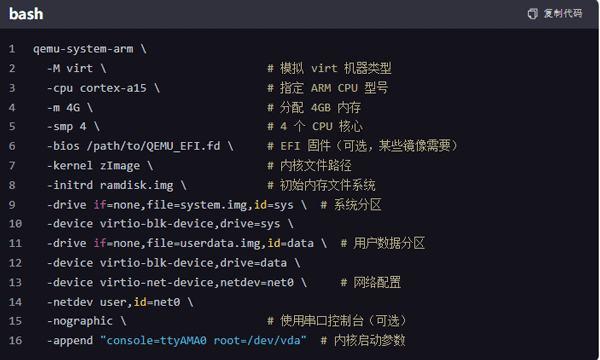
Task: Click the cortex-a15 cpu value
Action: click(113, 88)
